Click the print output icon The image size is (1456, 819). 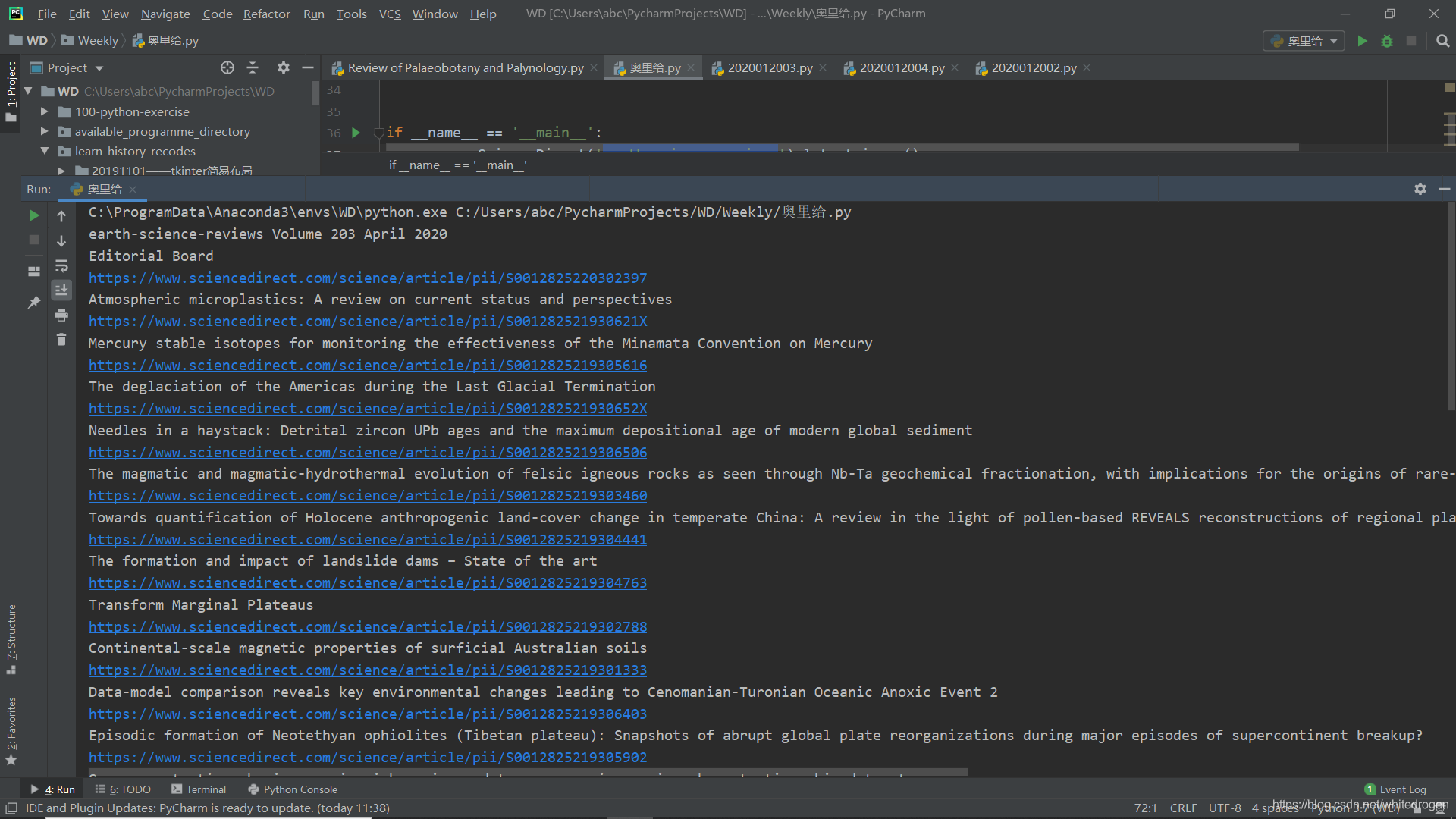61,315
